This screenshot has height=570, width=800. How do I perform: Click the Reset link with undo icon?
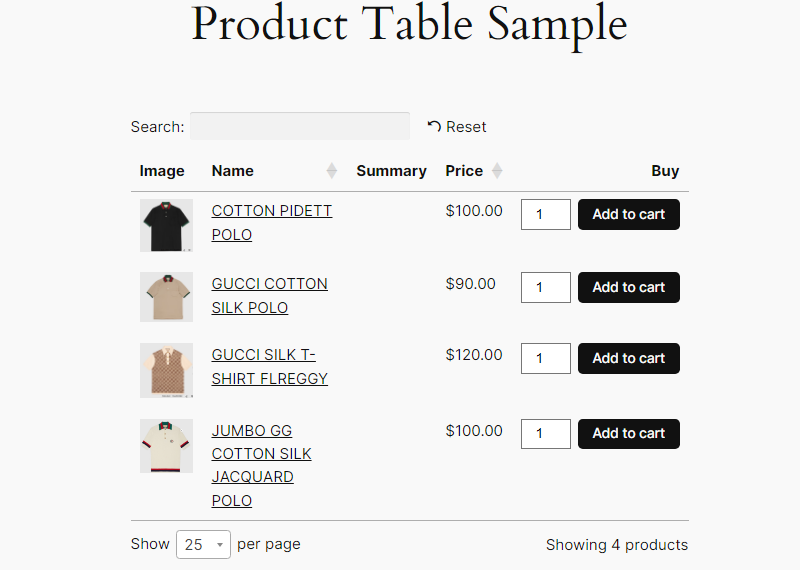pyautogui.click(x=457, y=127)
